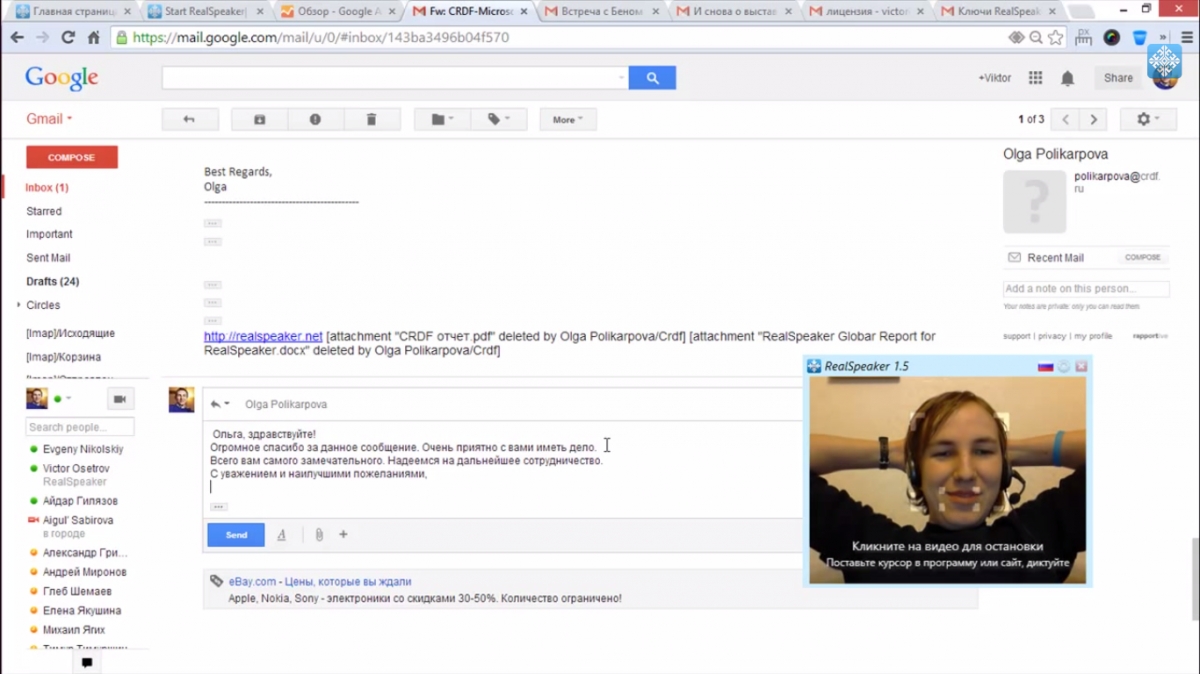Open formatting options icon
The image size is (1200, 674).
(282, 535)
